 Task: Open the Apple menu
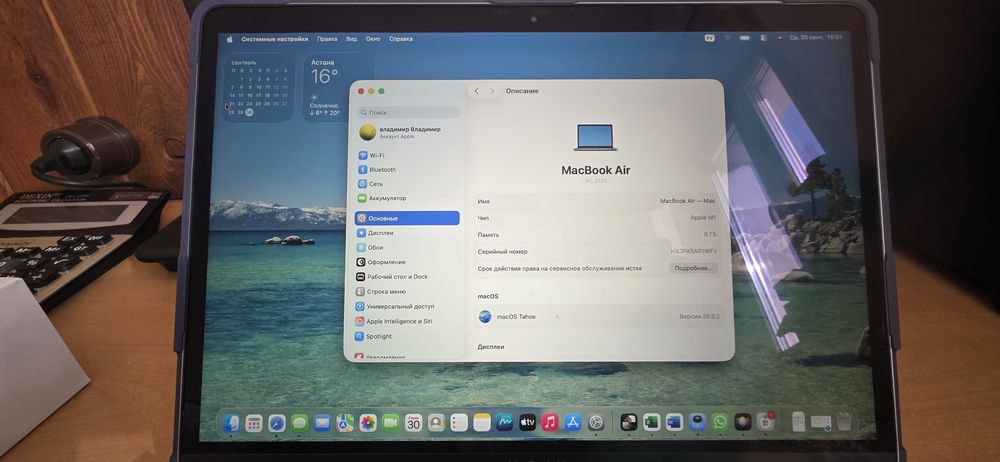pos(230,39)
